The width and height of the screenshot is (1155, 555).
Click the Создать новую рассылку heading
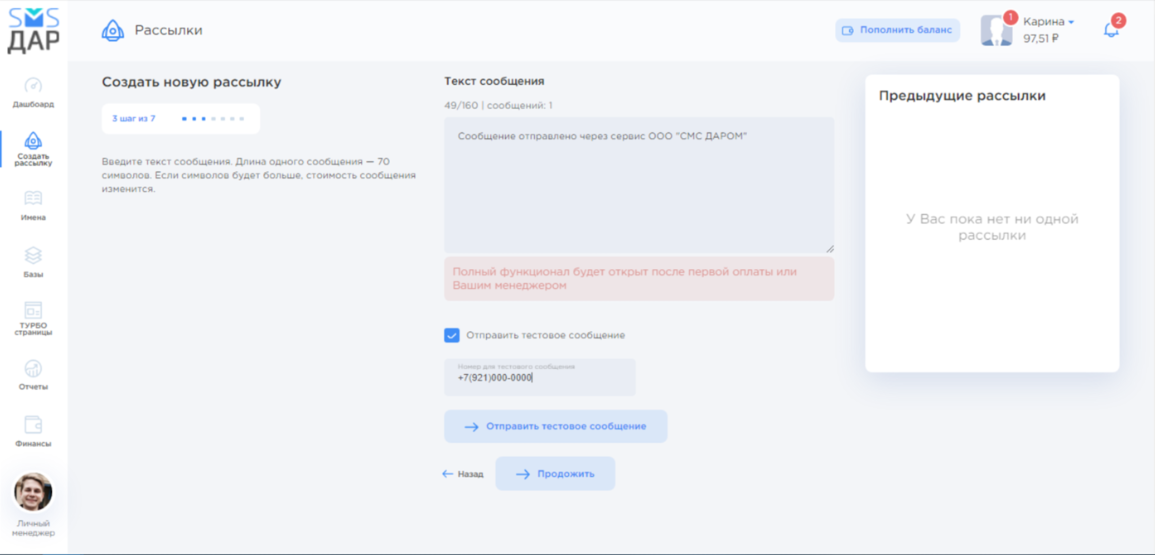192,83
